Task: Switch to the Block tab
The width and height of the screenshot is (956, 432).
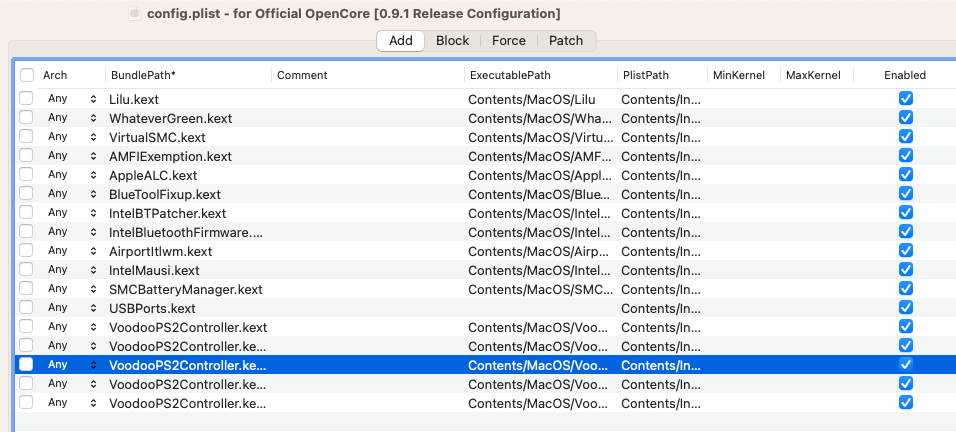Action: pos(452,41)
